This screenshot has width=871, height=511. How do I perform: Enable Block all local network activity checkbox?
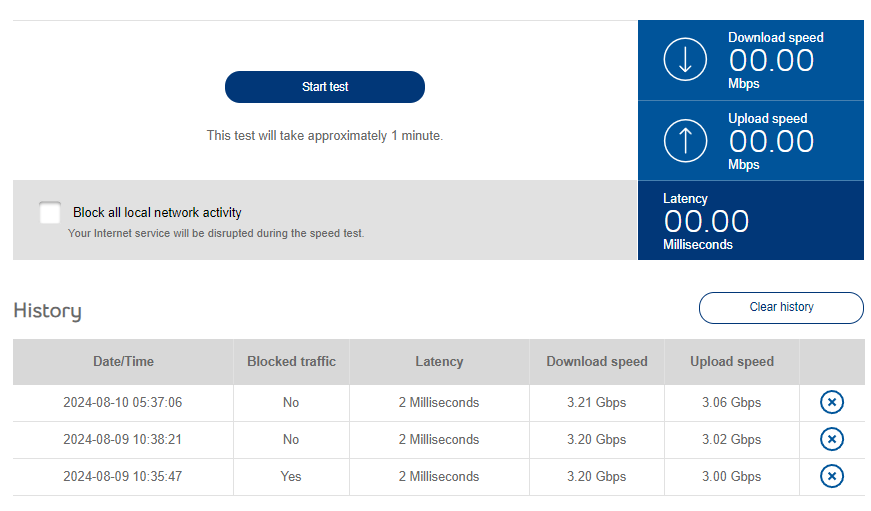point(50,213)
